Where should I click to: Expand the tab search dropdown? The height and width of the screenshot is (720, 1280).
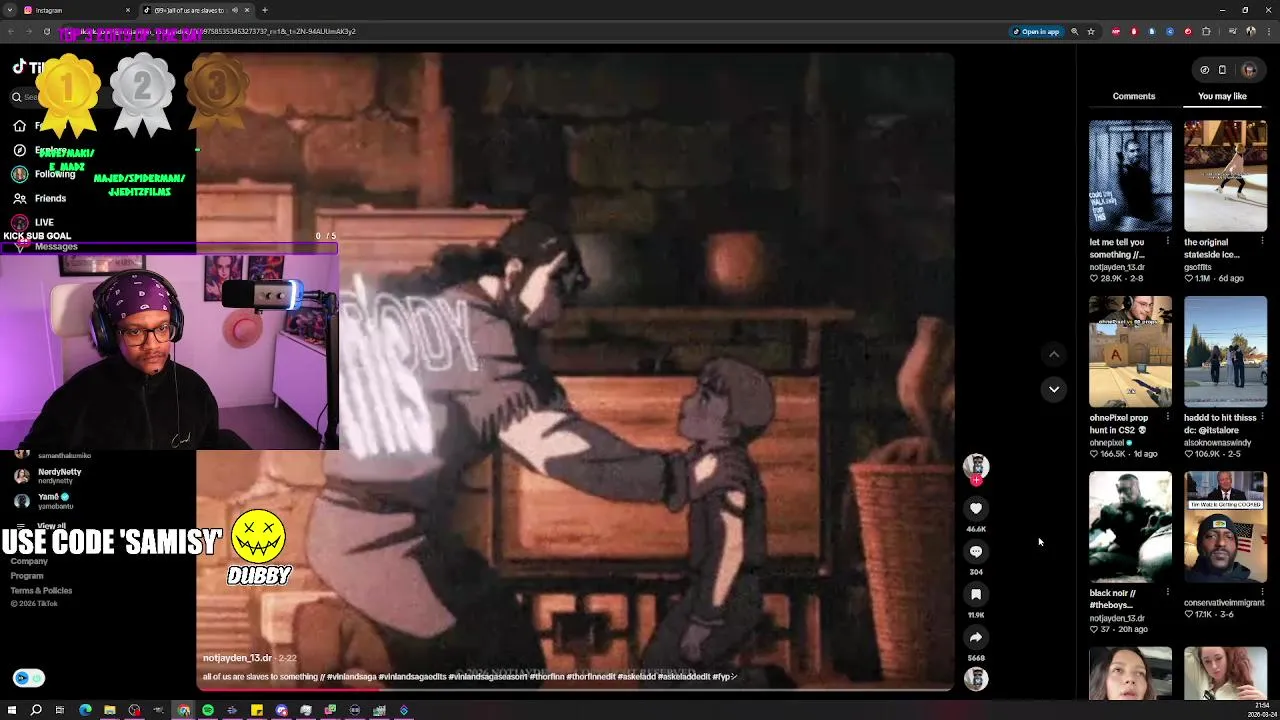click(x=10, y=10)
